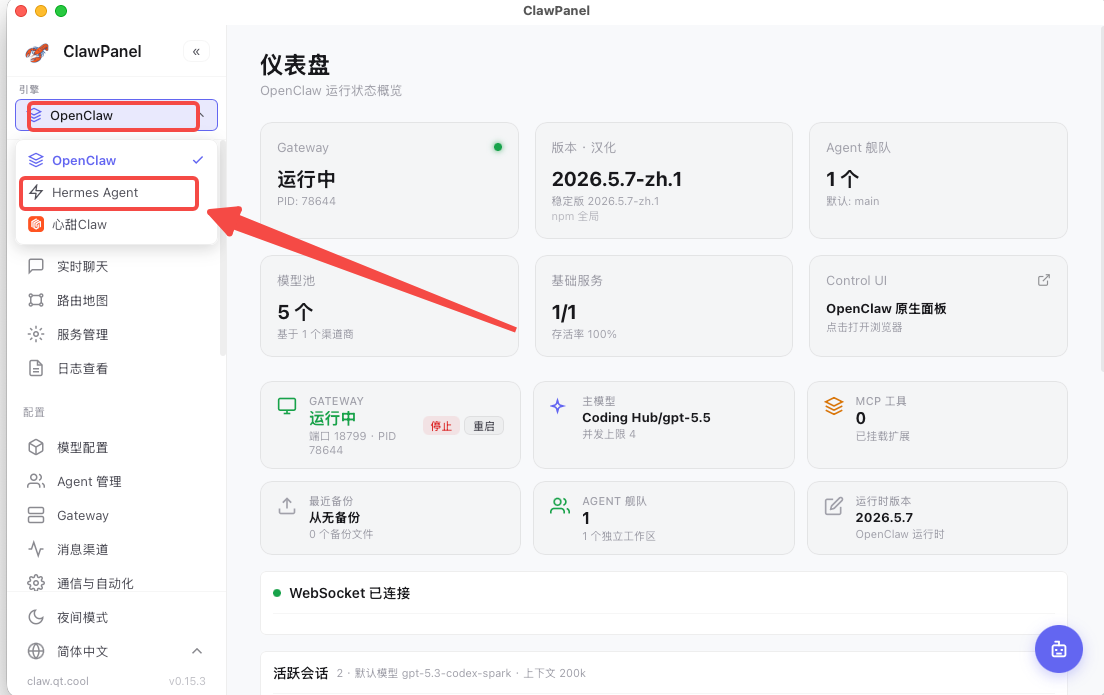1104x695 pixels.
Task: Restart the gateway with the 重启 button
Action: pos(484,426)
